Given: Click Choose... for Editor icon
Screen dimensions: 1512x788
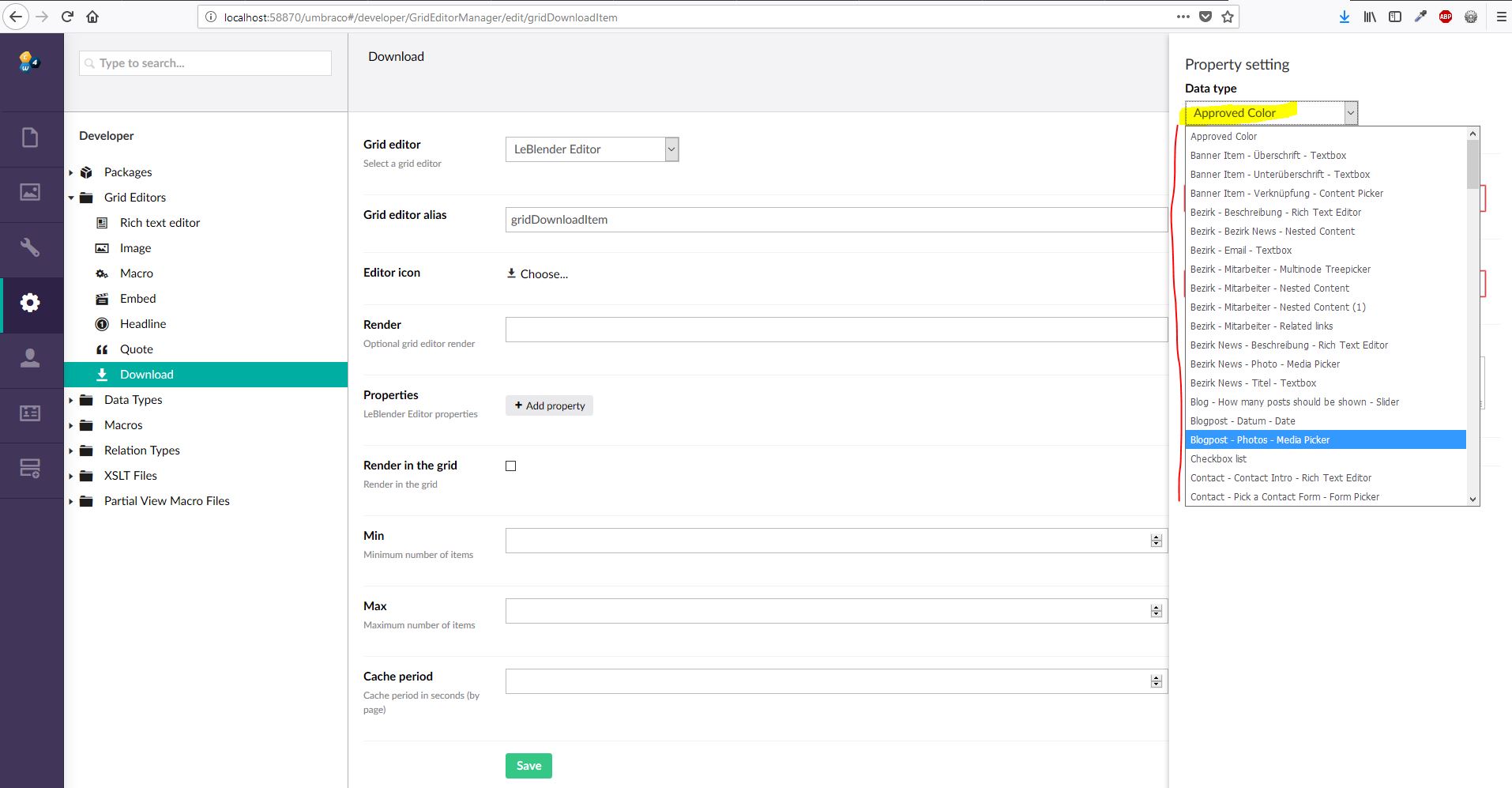Looking at the screenshot, I should click(537, 274).
